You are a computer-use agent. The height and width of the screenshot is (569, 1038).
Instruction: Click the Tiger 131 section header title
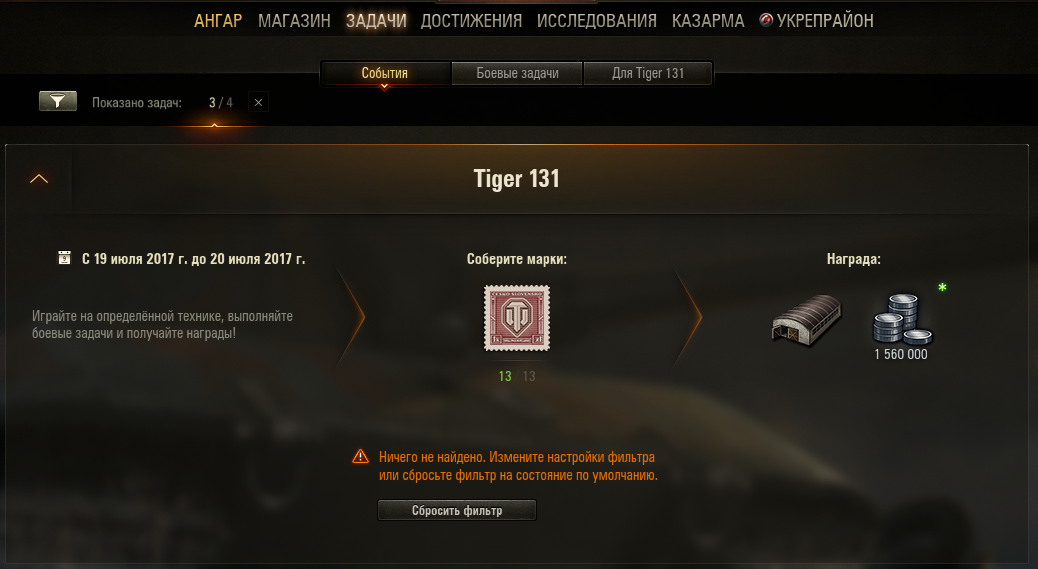point(517,179)
